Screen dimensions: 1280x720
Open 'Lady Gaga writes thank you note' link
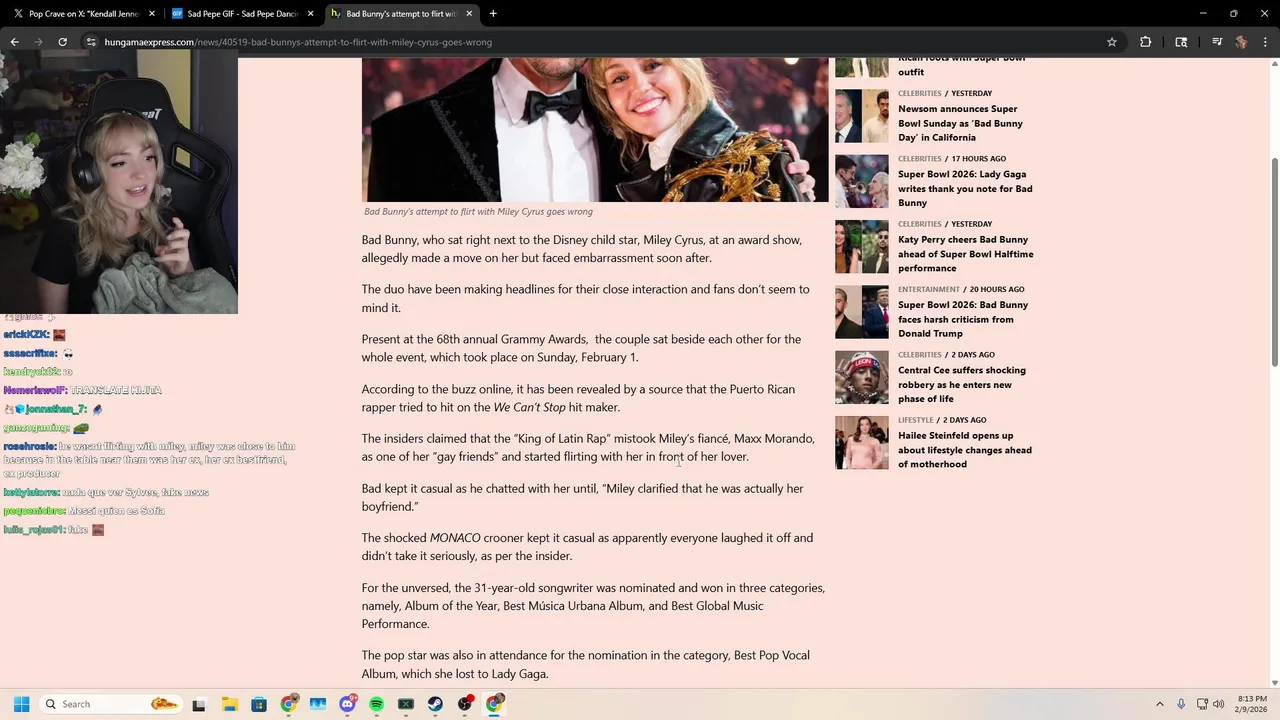click(965, 188)
